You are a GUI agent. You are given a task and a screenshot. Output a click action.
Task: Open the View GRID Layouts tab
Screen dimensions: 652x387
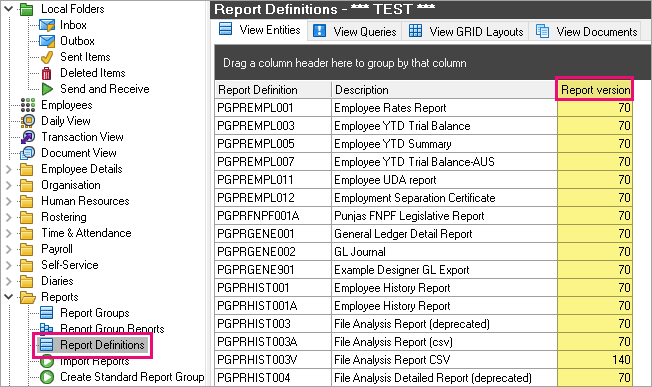(466, 32)
